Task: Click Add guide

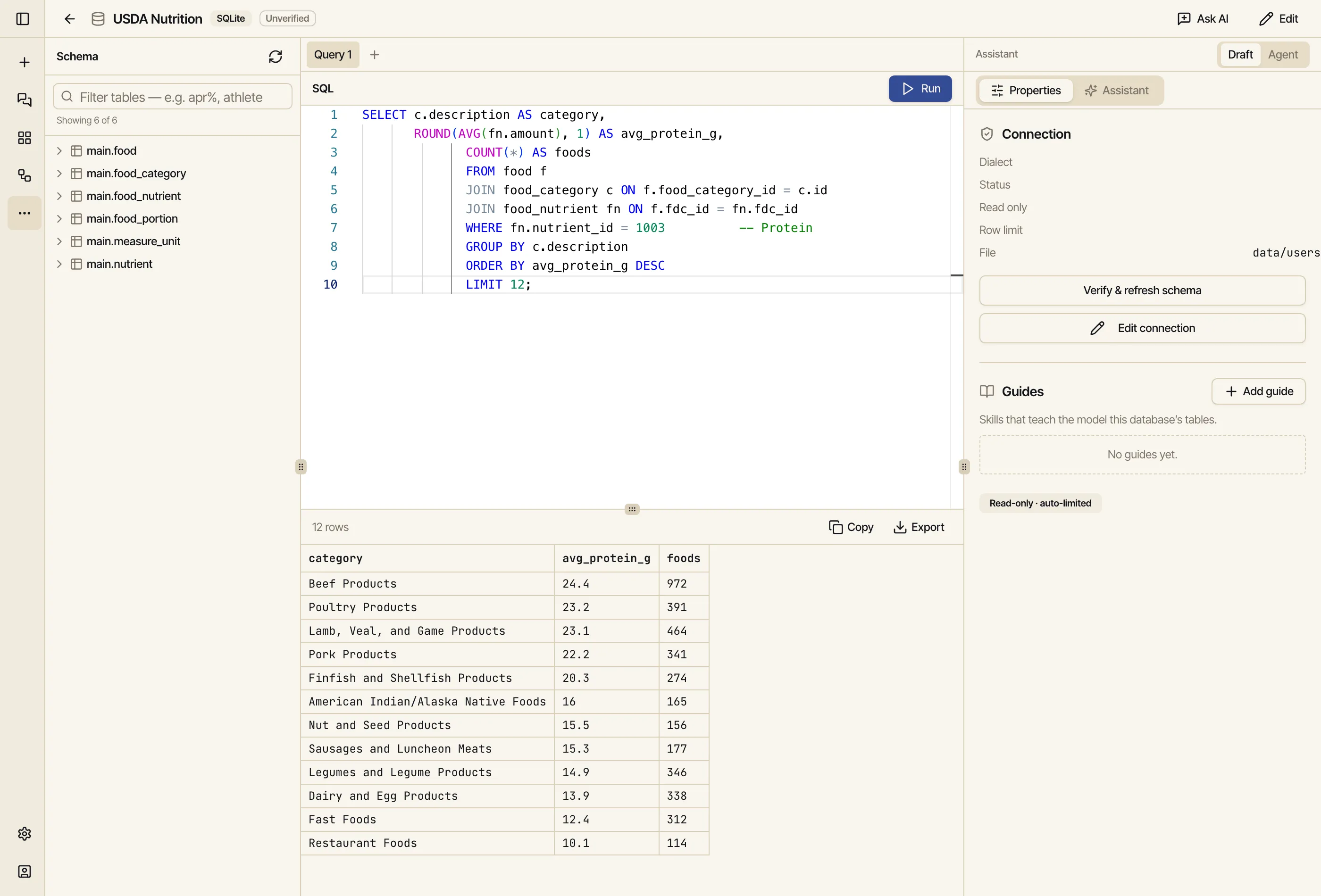Action: (1258, 391)
